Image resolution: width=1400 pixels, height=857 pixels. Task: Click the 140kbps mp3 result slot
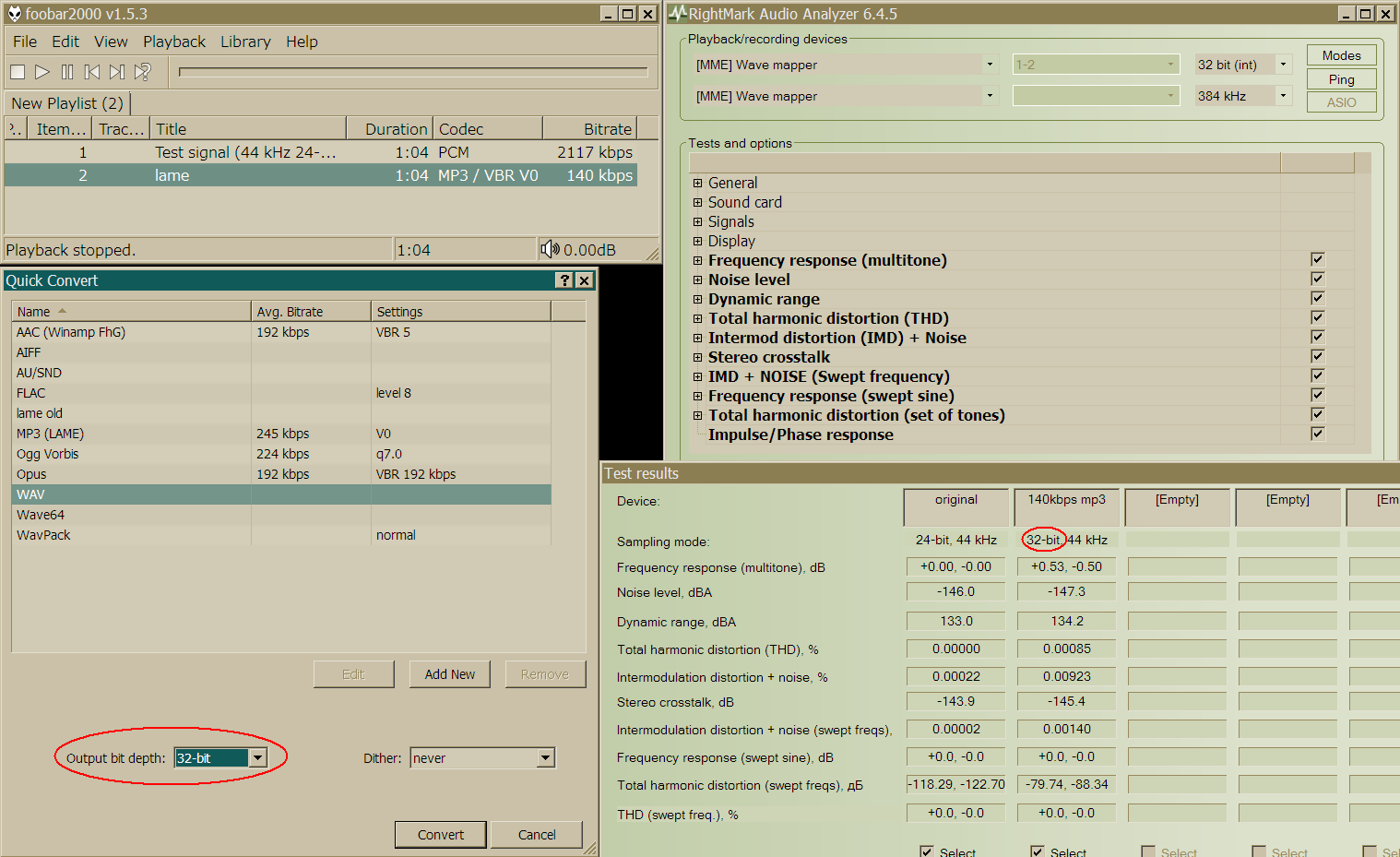pyautogui.click(x=1067, y=506)
